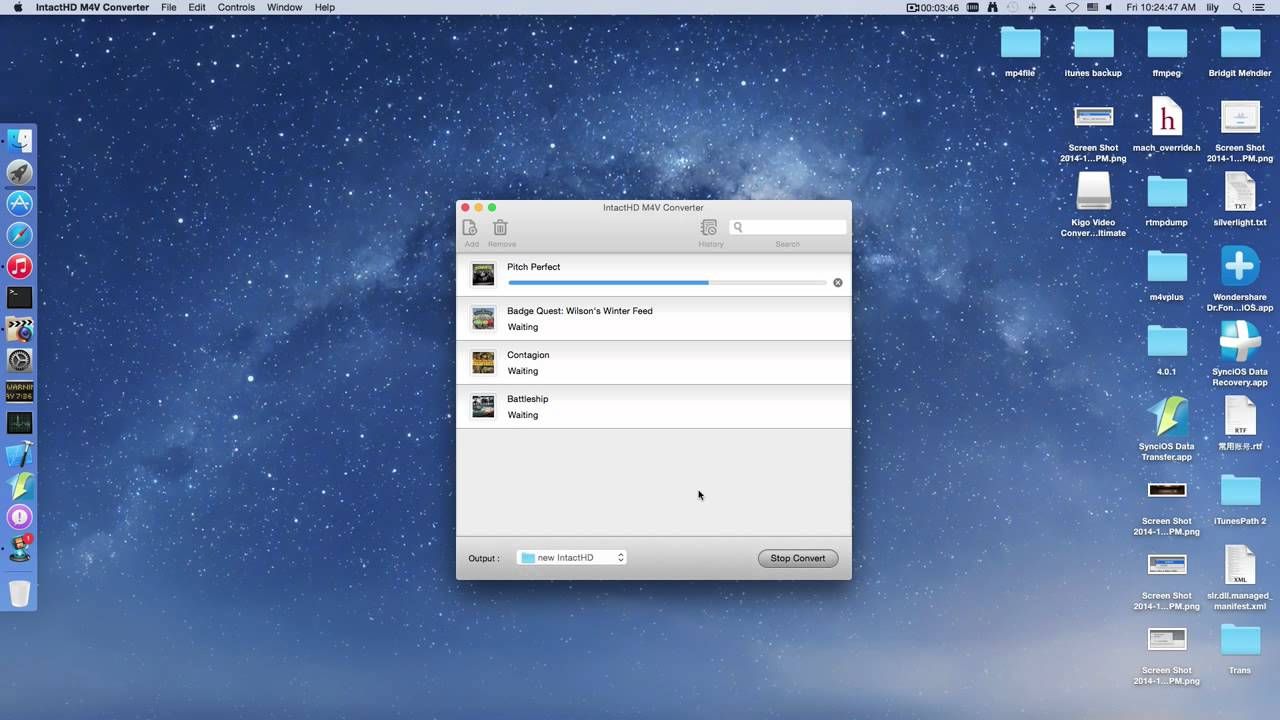Open the Window menu
Viewport: 1280px width, 720px height.
(x=285, y=7)
